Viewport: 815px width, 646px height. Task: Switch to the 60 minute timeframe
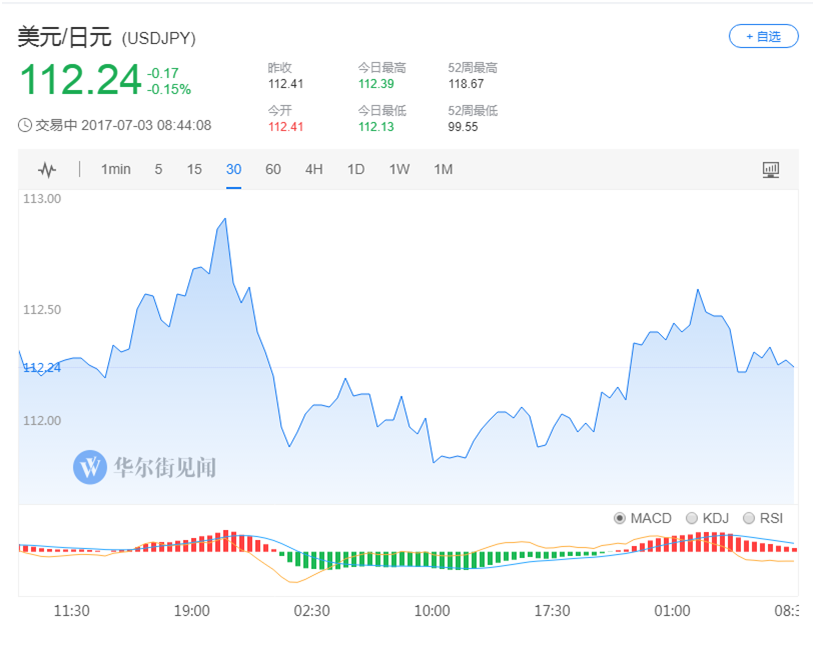pyautogui.click(x=272, y=169)
